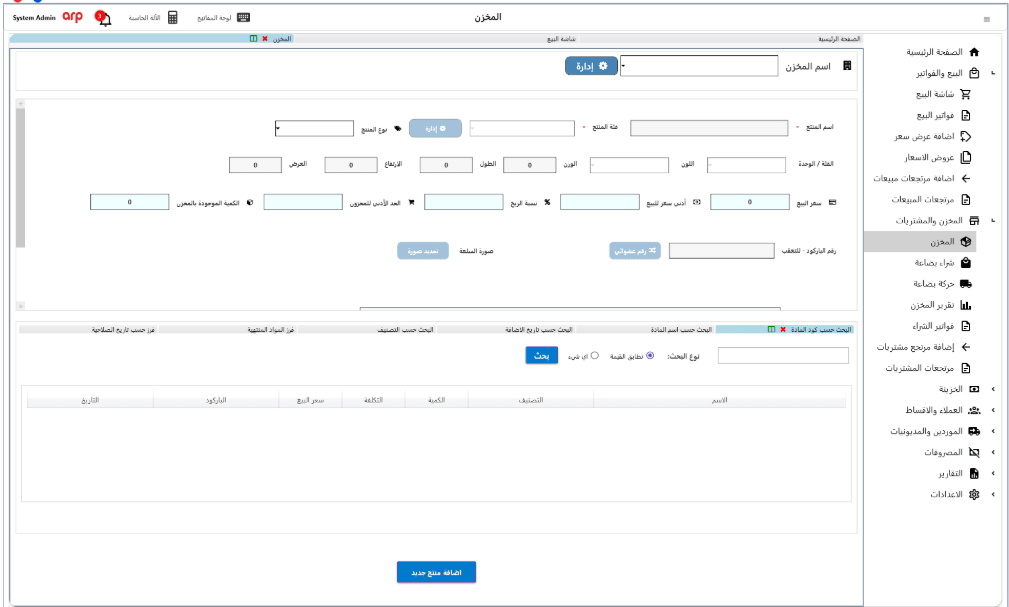Click the arrow icon beside اضافة مرتجعات مبيعات

tap(965, 178)
